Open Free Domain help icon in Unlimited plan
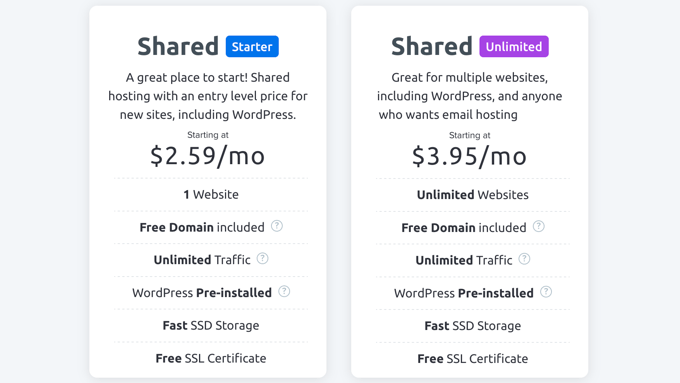680x383 pixels. click(539, 226)
